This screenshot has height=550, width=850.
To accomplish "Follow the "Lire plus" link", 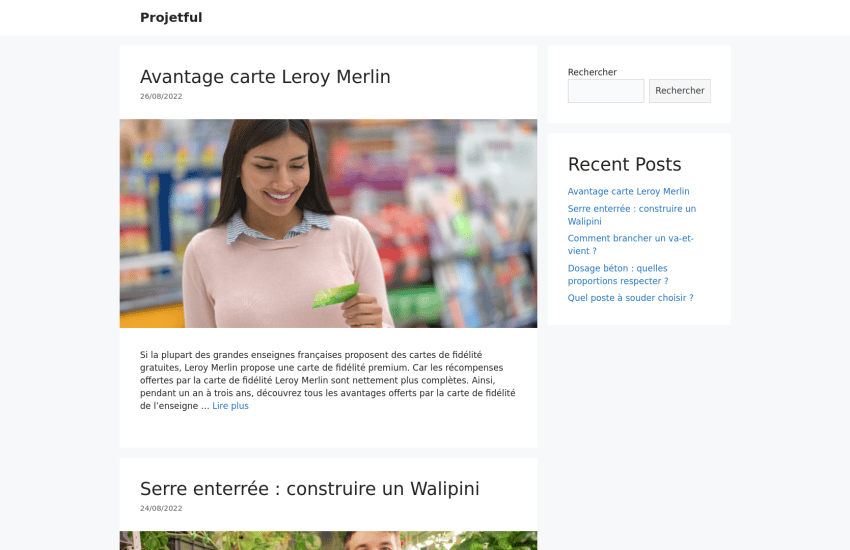I will 230,406.
